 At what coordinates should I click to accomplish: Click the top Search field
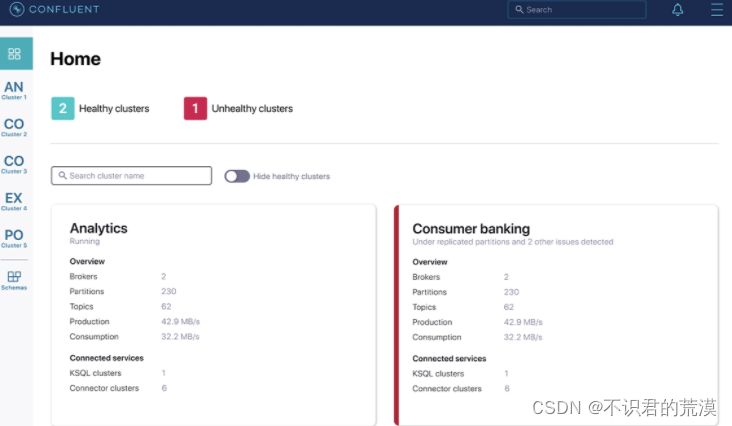(x=577, y=9)
